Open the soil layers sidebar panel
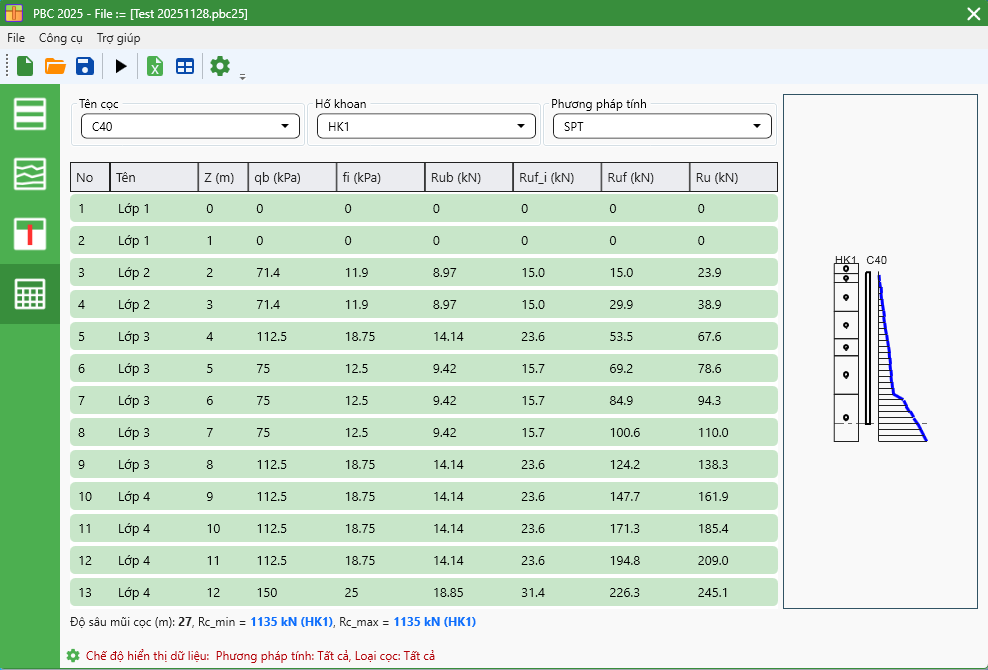 pyautogui.click(x=30, y=114)
